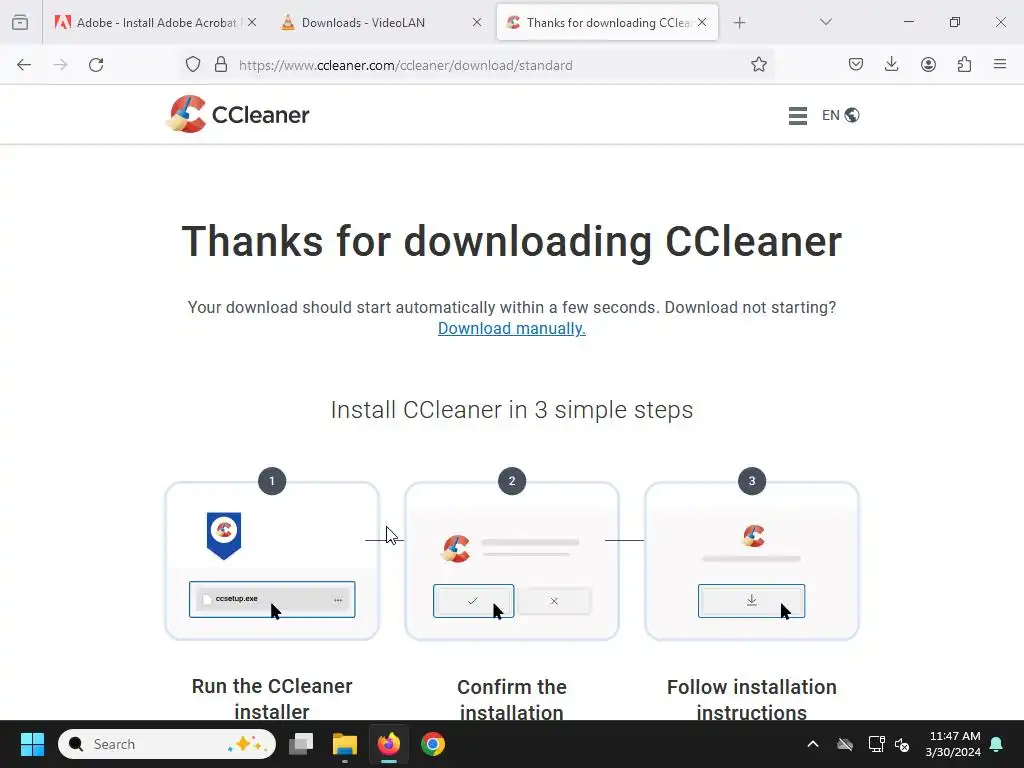Show hidden icons in system tray
This screenshot has height=768, width=1024.
pos(812,744)
